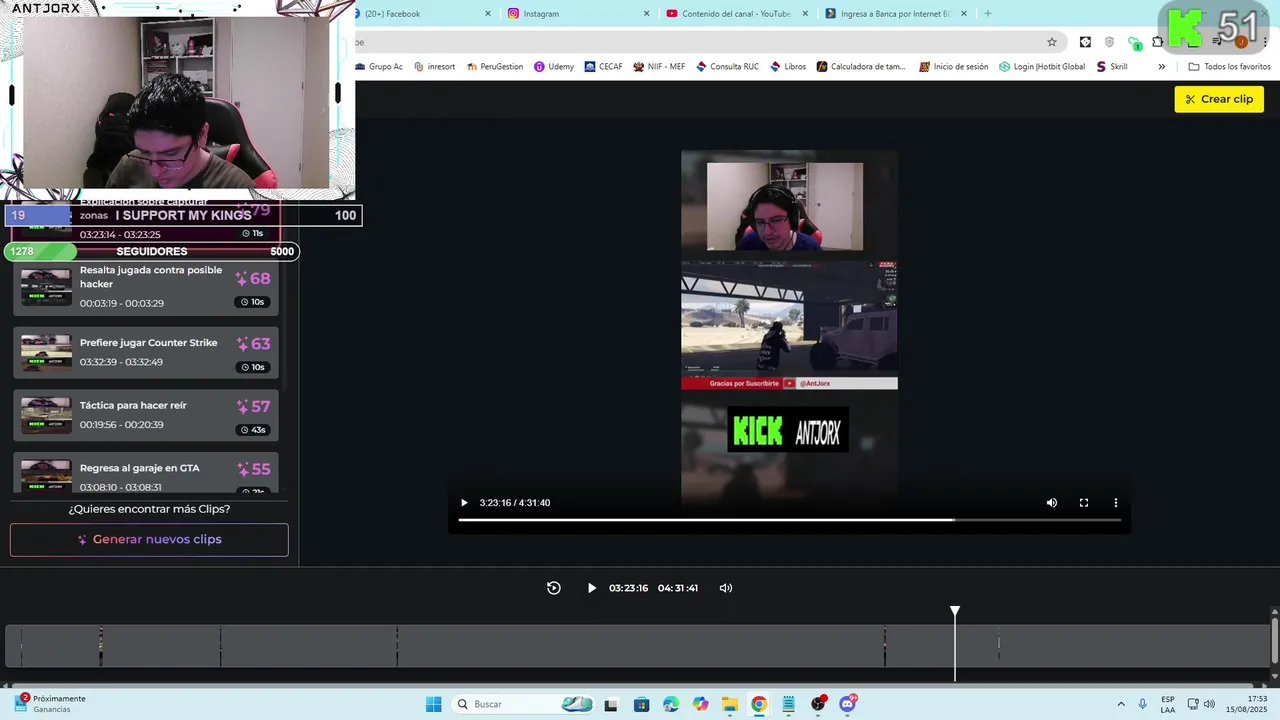Click Generar nuevos clips button
This screenshot has height=720, width=1280.
(149, 540)
